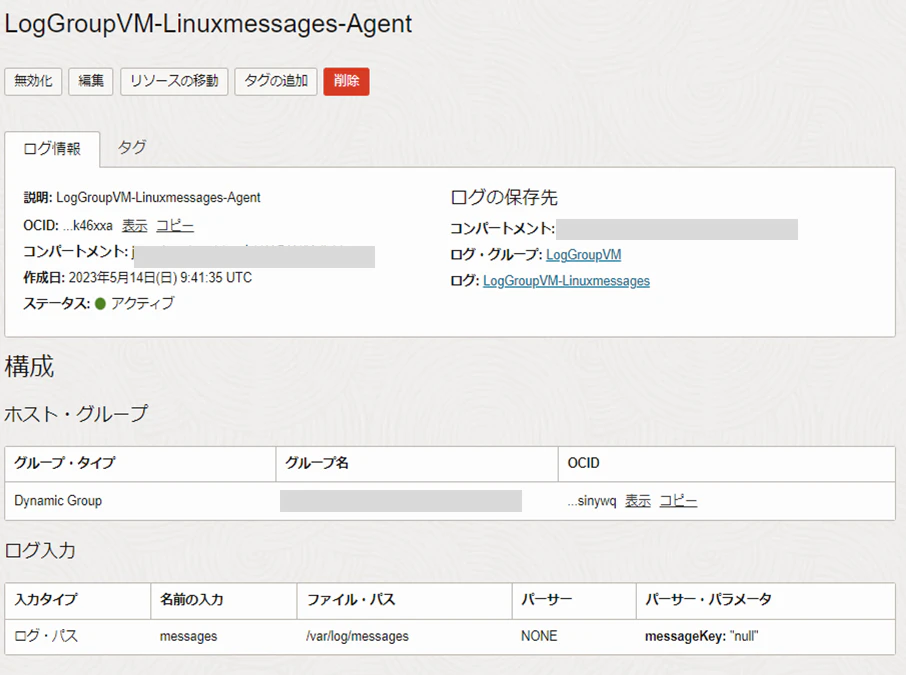
Task: Show the log OCID ending k46xxa
Action: click(x=135, y=225)
